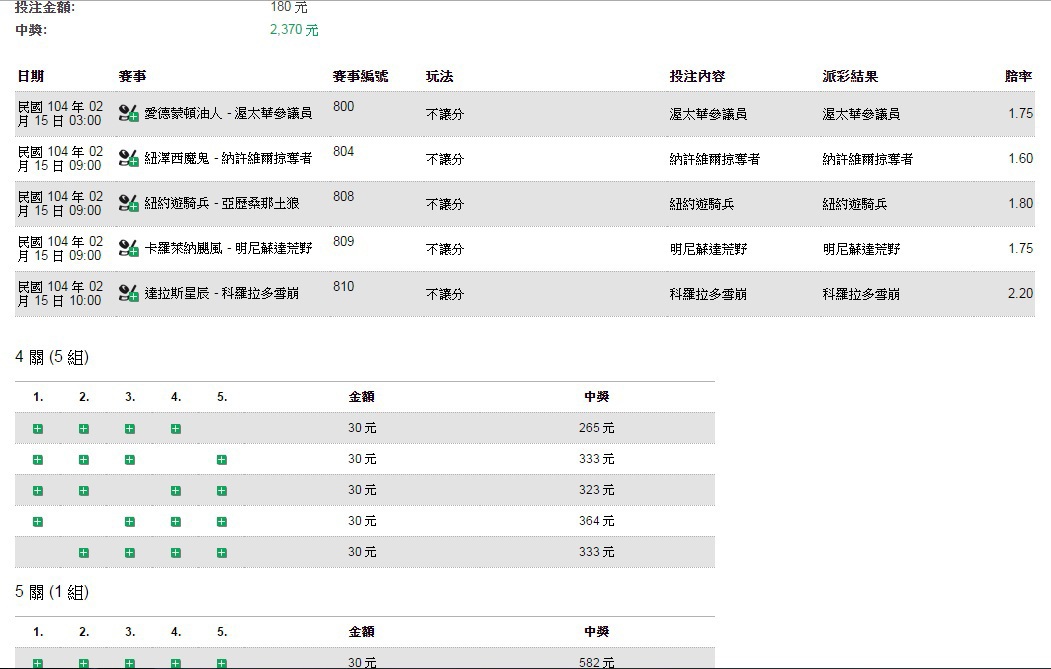Viewport: 1051px width, 669px height.
Task: Click 科羅拉多雪崩 in 投注內容 column
Action: point(708,294)
